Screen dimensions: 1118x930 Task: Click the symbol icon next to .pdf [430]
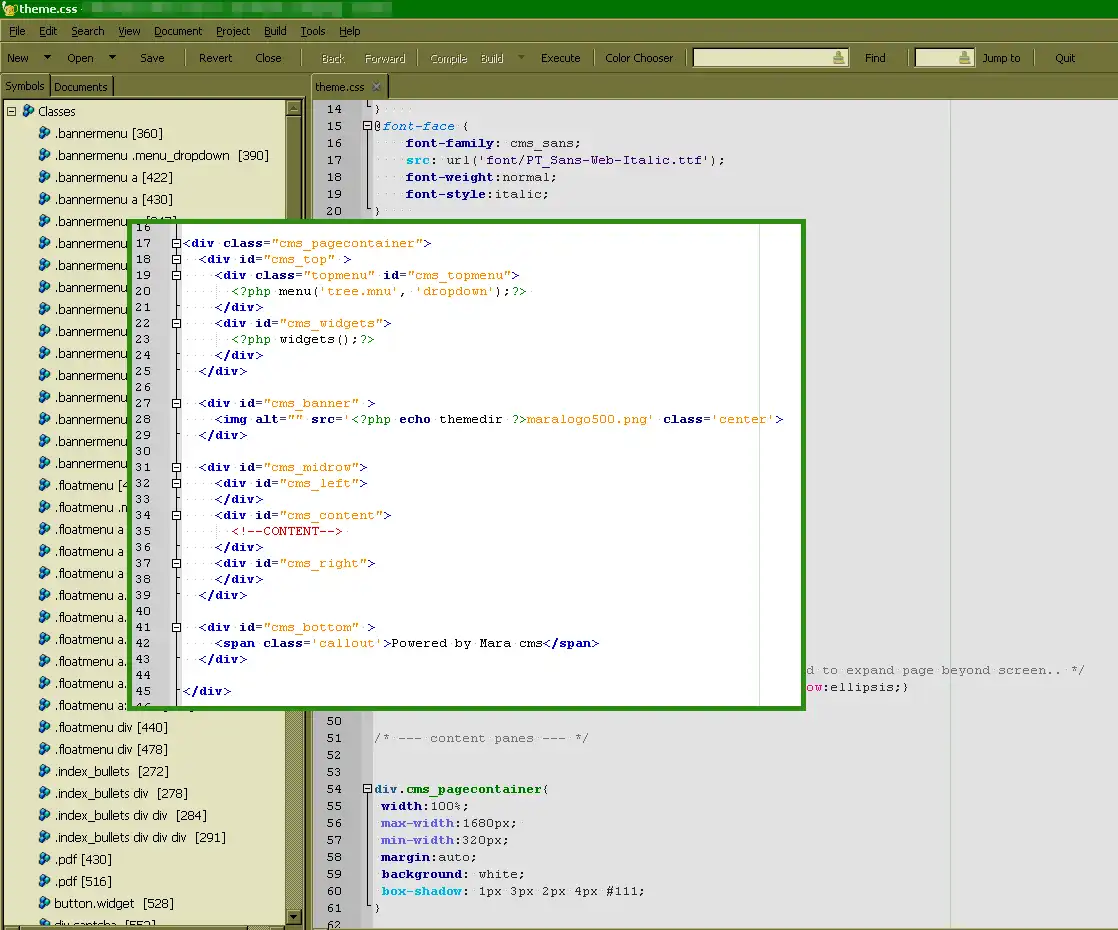click(x=44, y=859)
